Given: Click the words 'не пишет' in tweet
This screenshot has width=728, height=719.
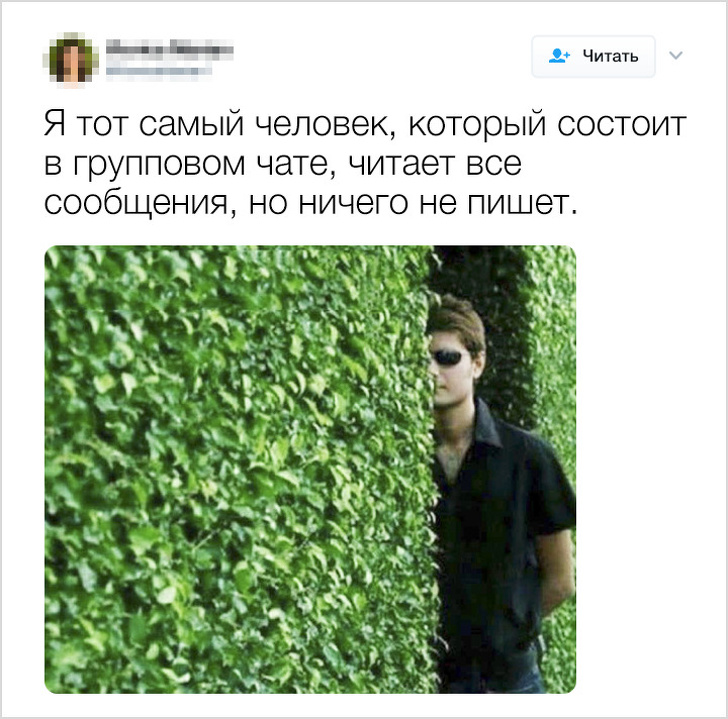Looking at the screenshot, I should (x=498, y=203).
